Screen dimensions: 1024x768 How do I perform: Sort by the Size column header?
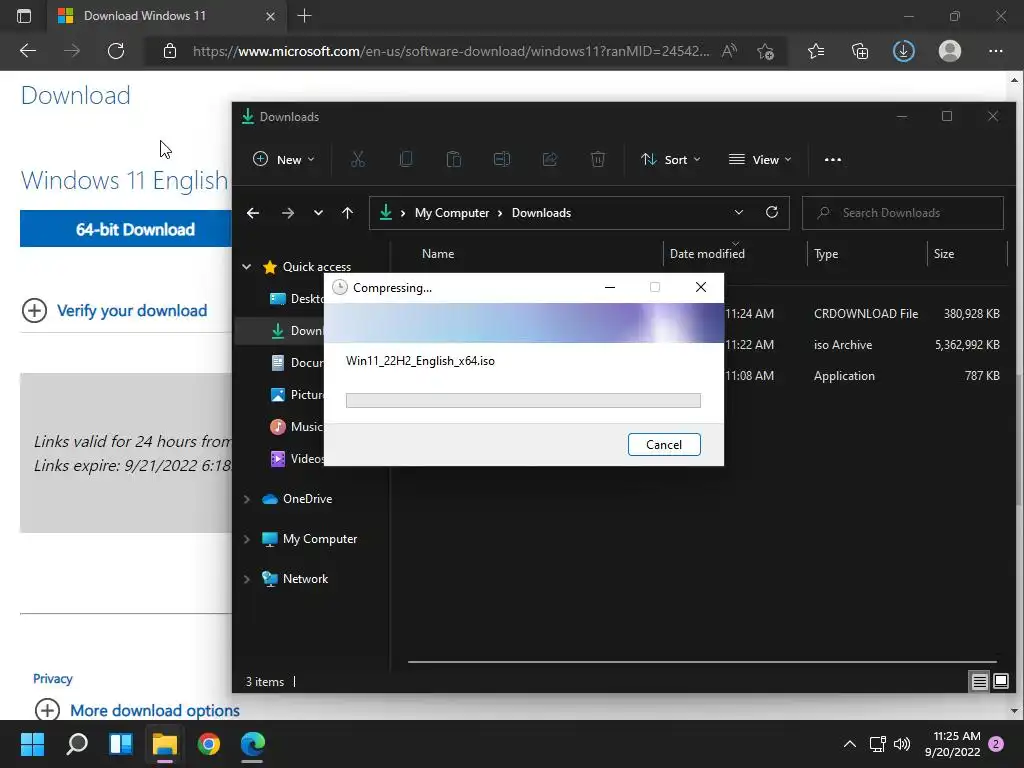[x=944, y=254]
